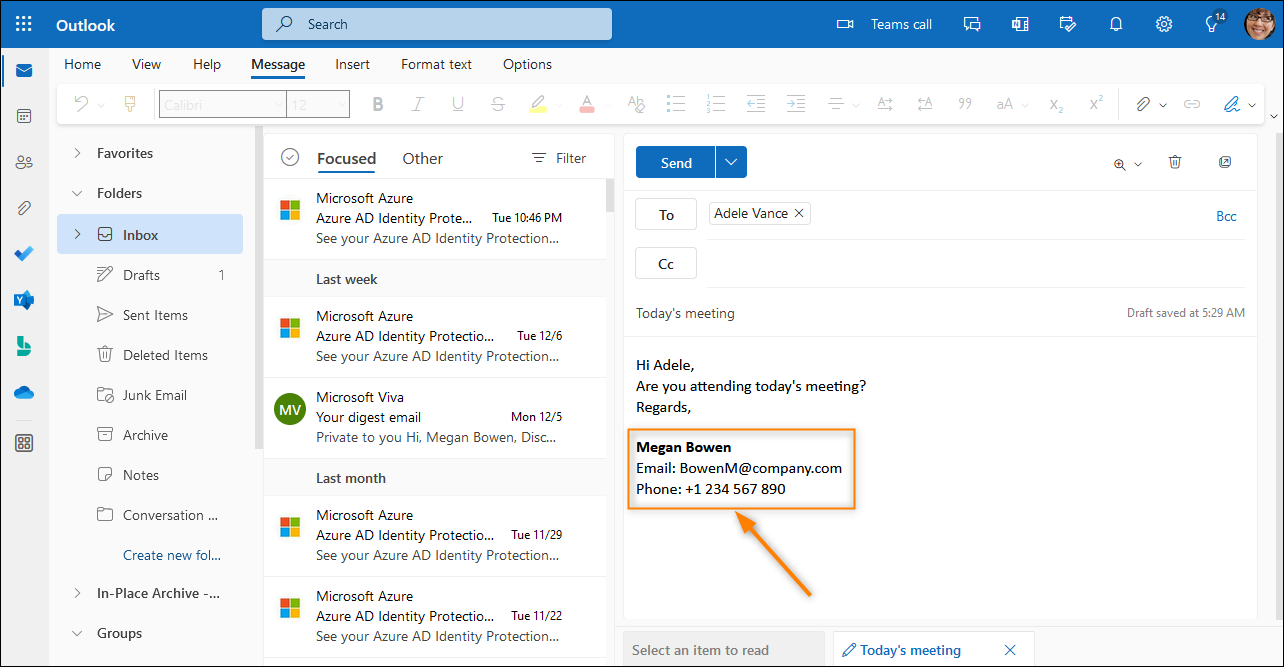Open the Filter menu in message list
The height and width of the screenshot is (667, 1284).
(559, 158)
